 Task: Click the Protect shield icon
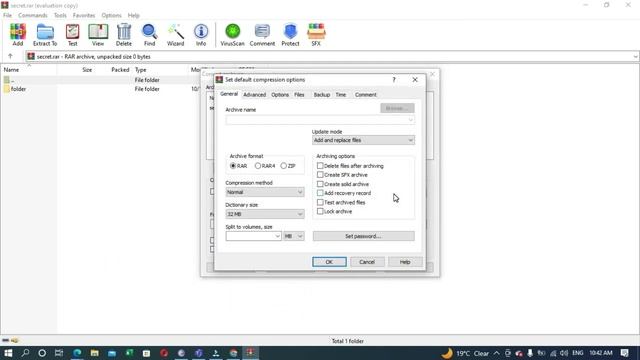click(x=290, y=35)
